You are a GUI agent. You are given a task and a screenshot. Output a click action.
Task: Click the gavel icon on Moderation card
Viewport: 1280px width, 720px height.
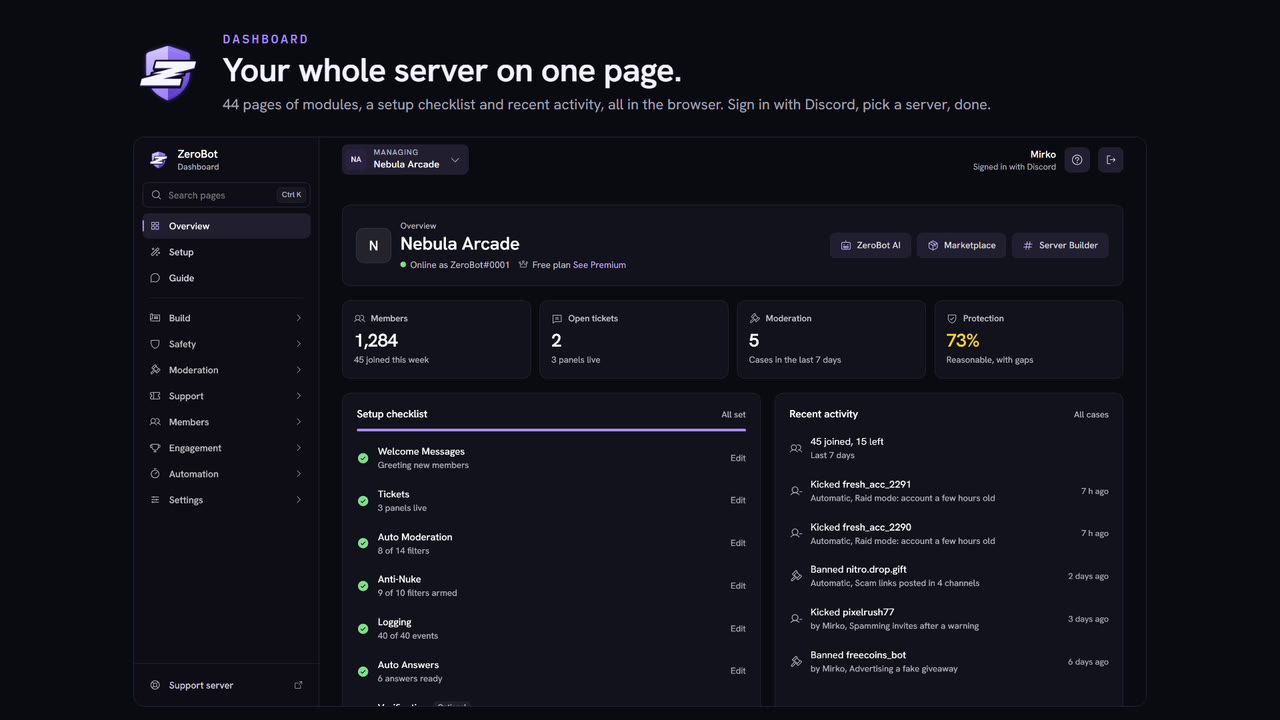coord(754,318)
